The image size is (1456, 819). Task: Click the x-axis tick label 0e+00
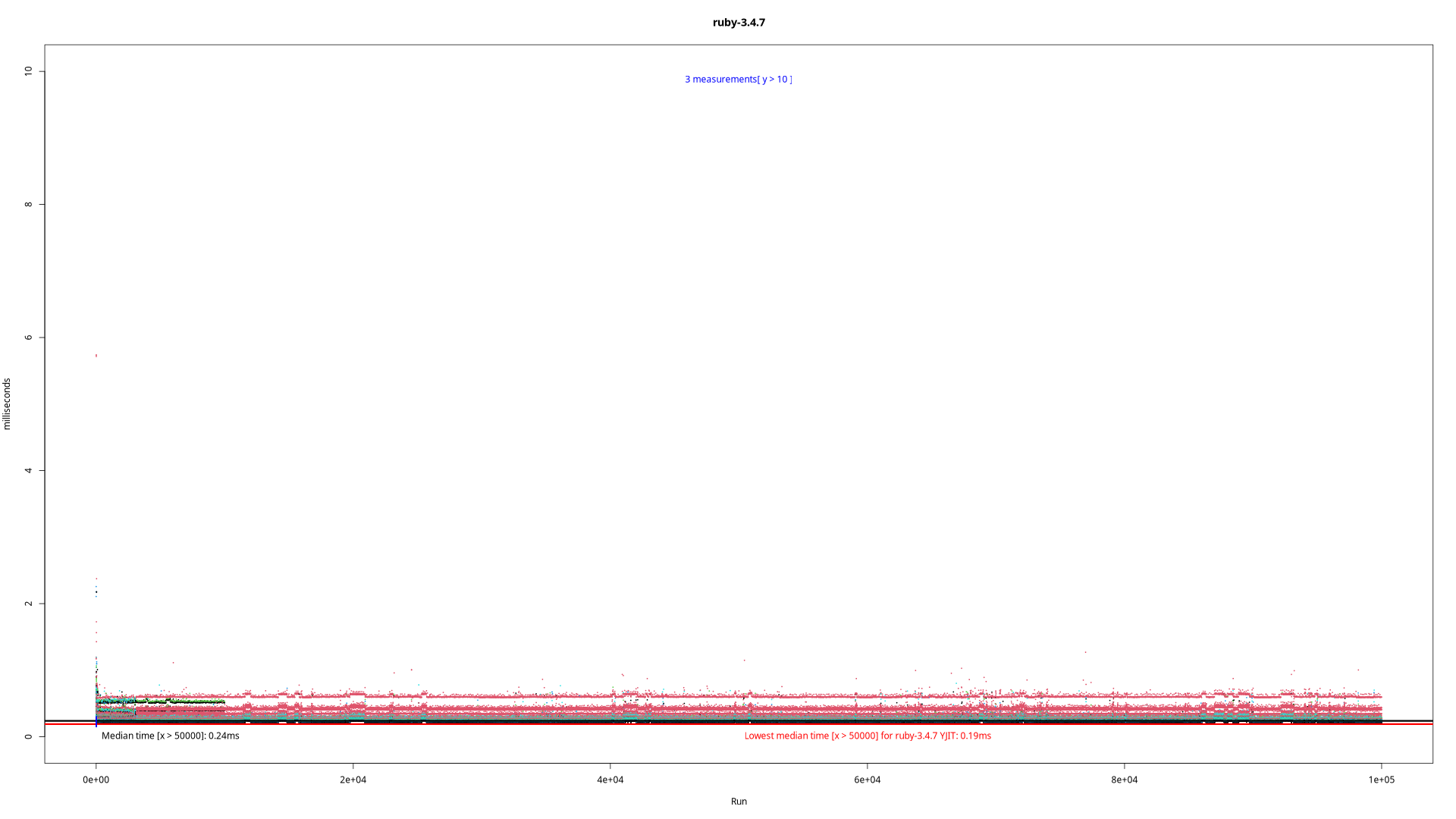click(96, 780)
